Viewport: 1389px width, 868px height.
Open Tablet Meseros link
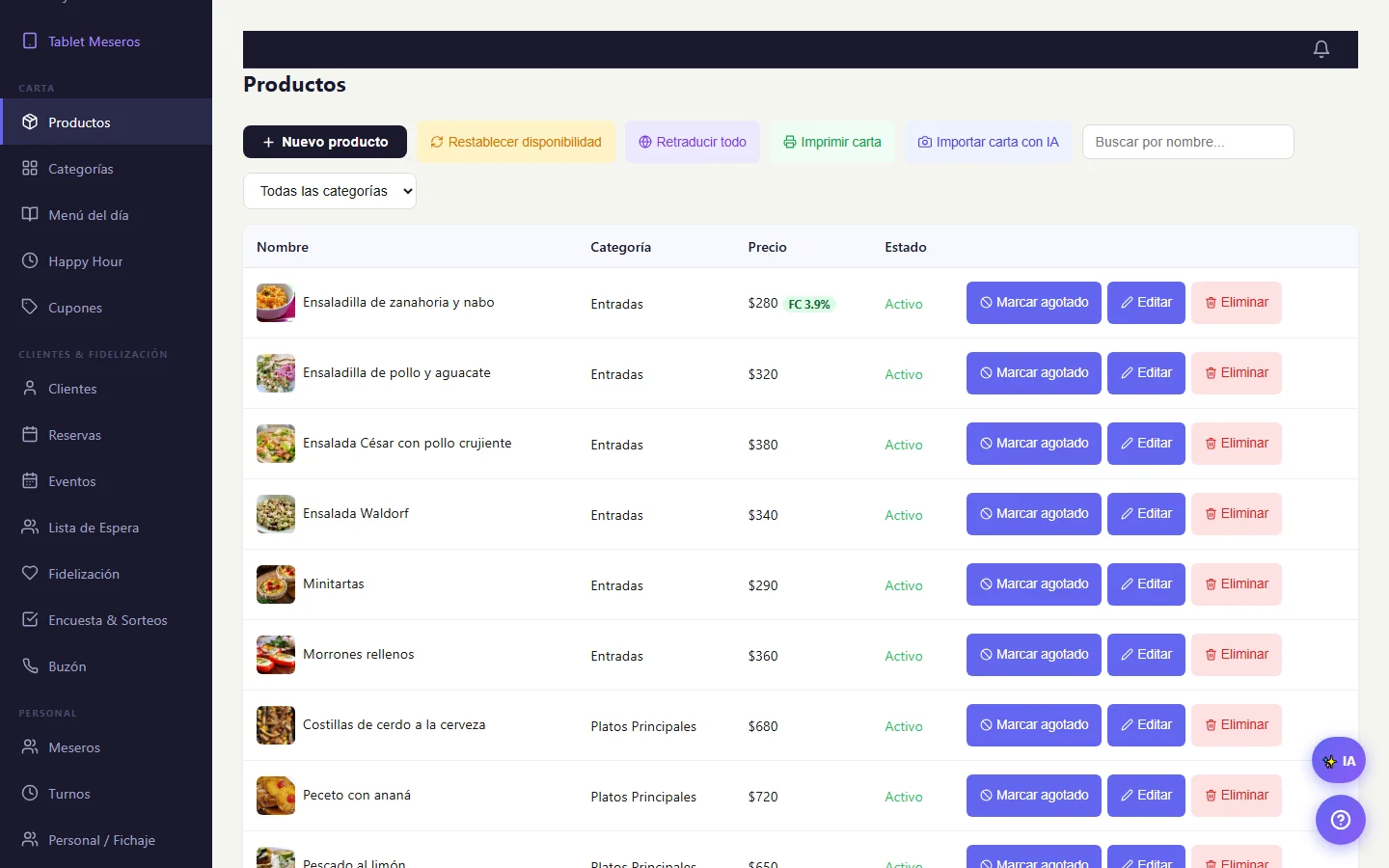click(106, 41)
